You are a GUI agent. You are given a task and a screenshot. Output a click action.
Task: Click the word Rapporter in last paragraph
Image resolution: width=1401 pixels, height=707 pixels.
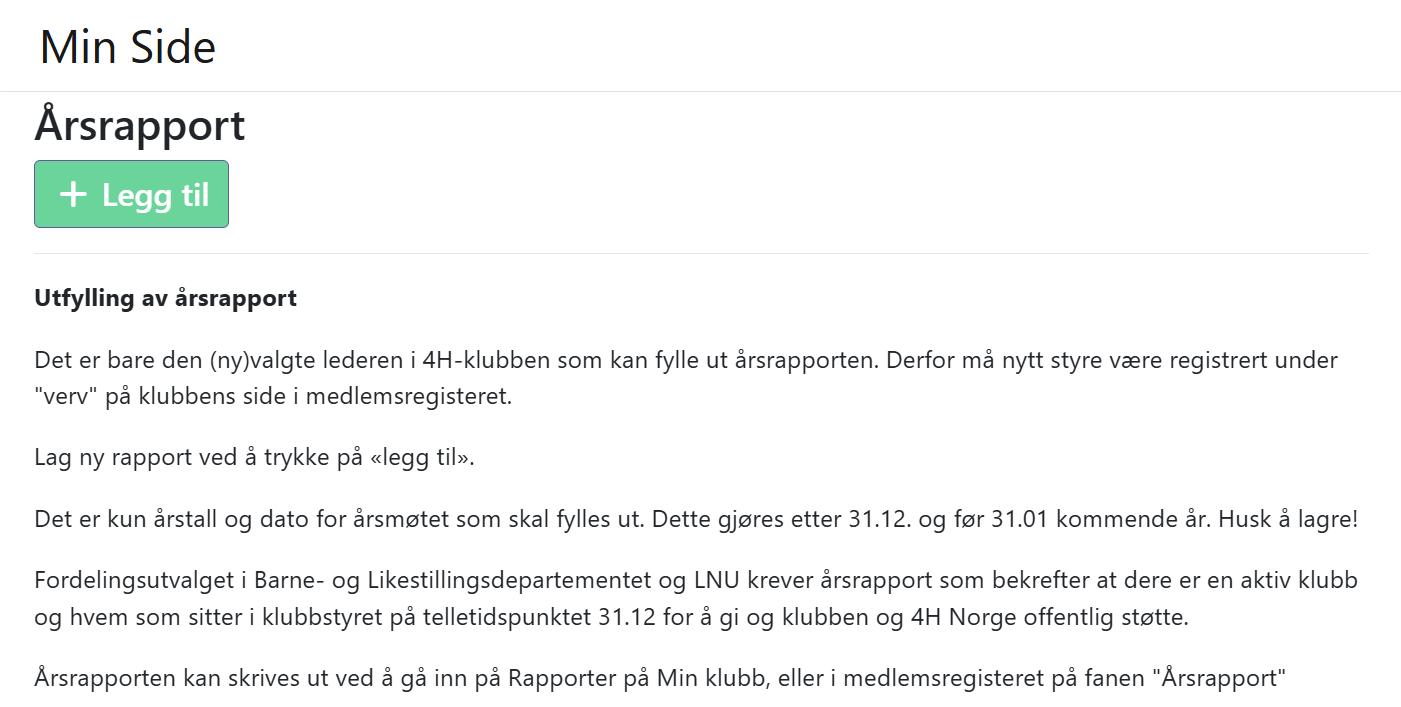click(562, 678)
